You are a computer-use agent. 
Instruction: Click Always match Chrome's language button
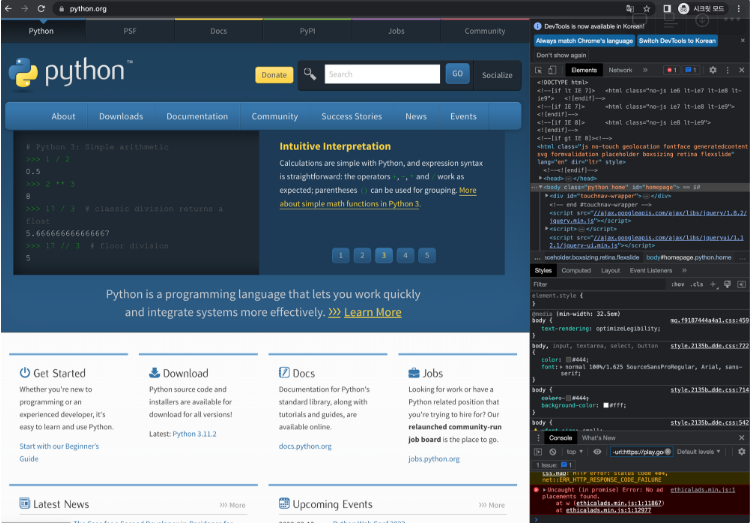click(584, 41)
